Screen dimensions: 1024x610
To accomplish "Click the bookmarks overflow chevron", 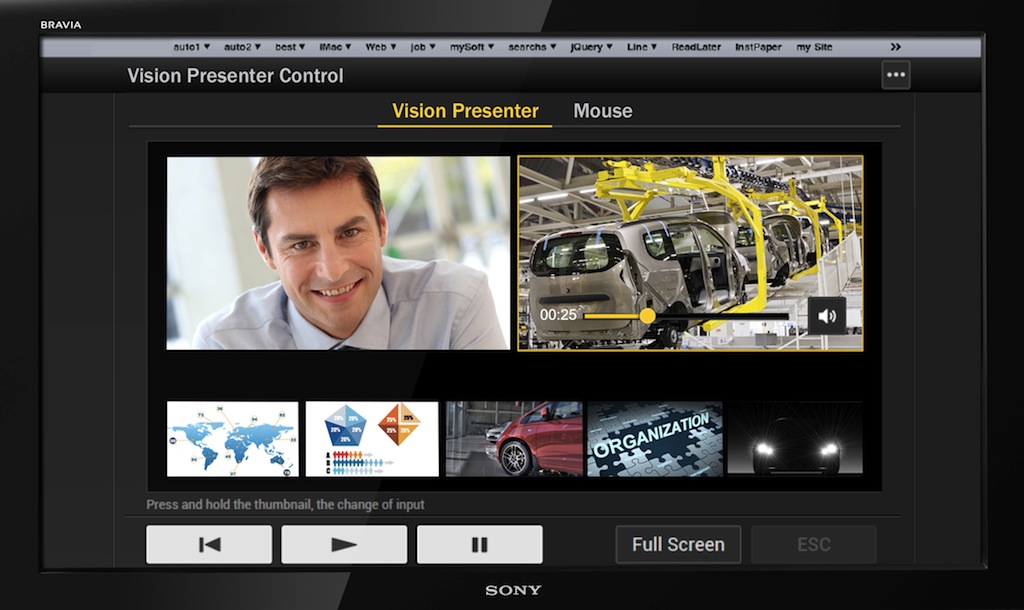I will pos(895,47).
